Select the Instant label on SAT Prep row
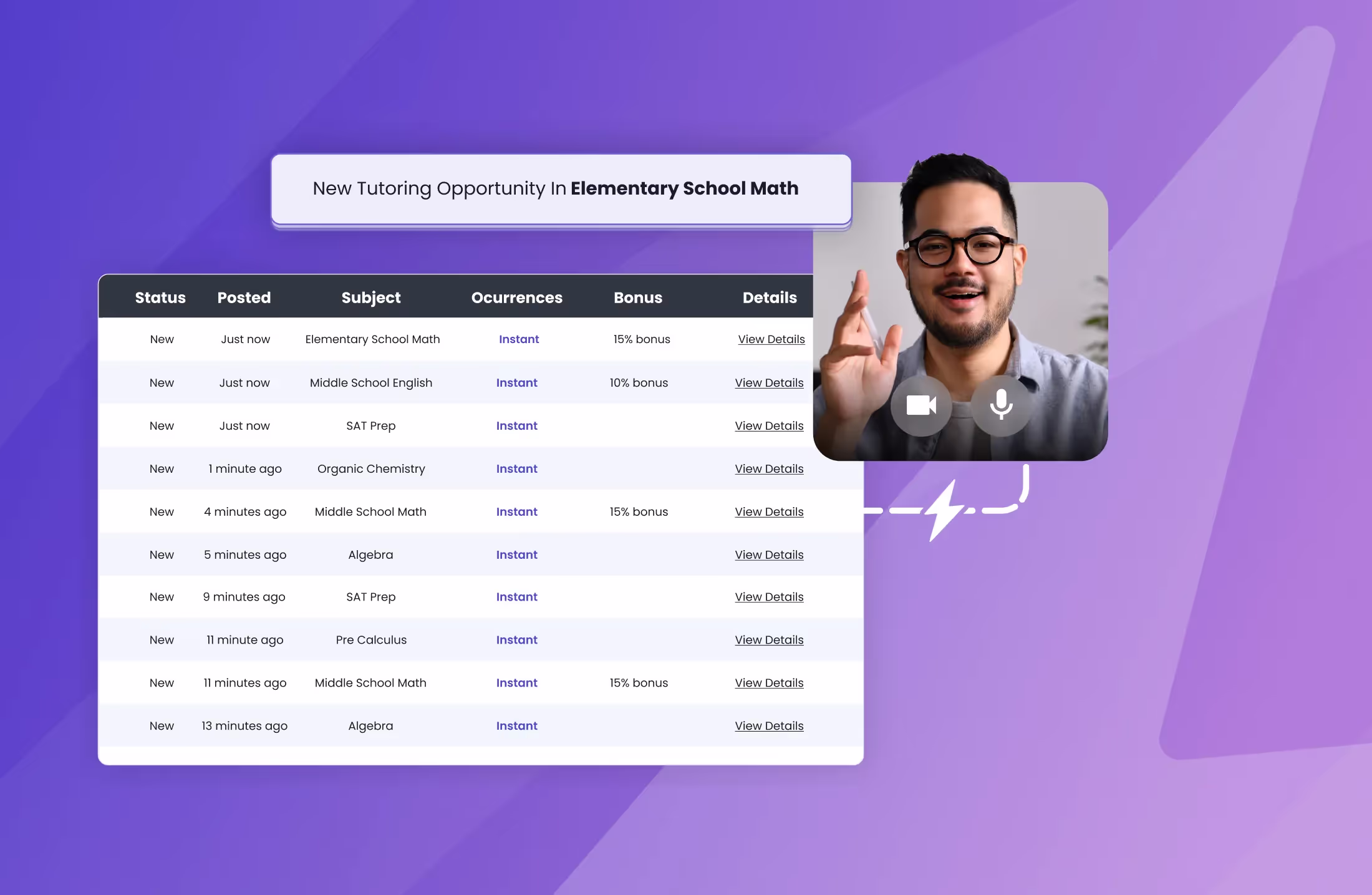The height and width of the screenshot is (895, 1372). coord(516,425)
